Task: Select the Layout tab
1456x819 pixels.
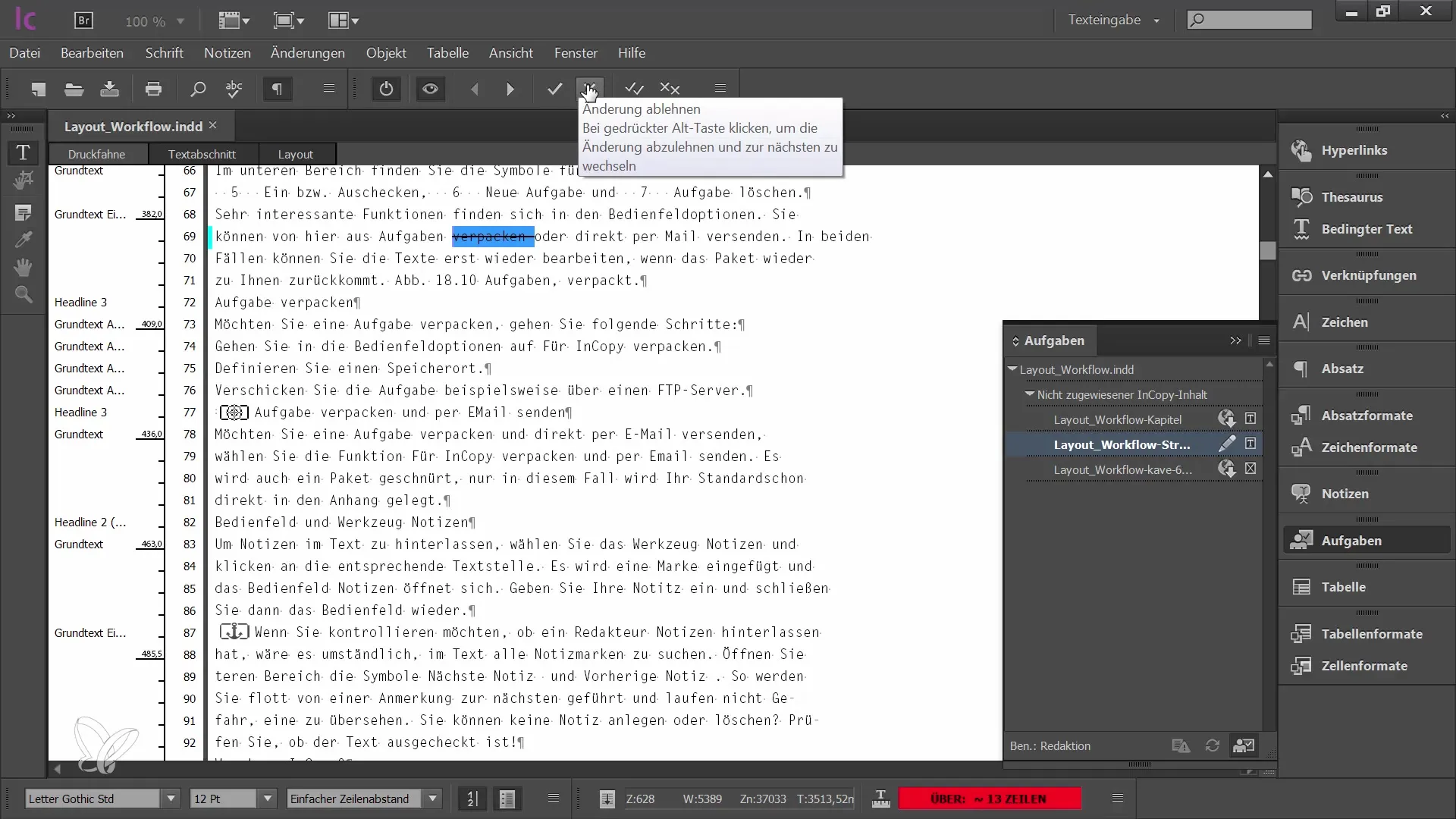Action: pyautogui.click(x=296, y=153)
